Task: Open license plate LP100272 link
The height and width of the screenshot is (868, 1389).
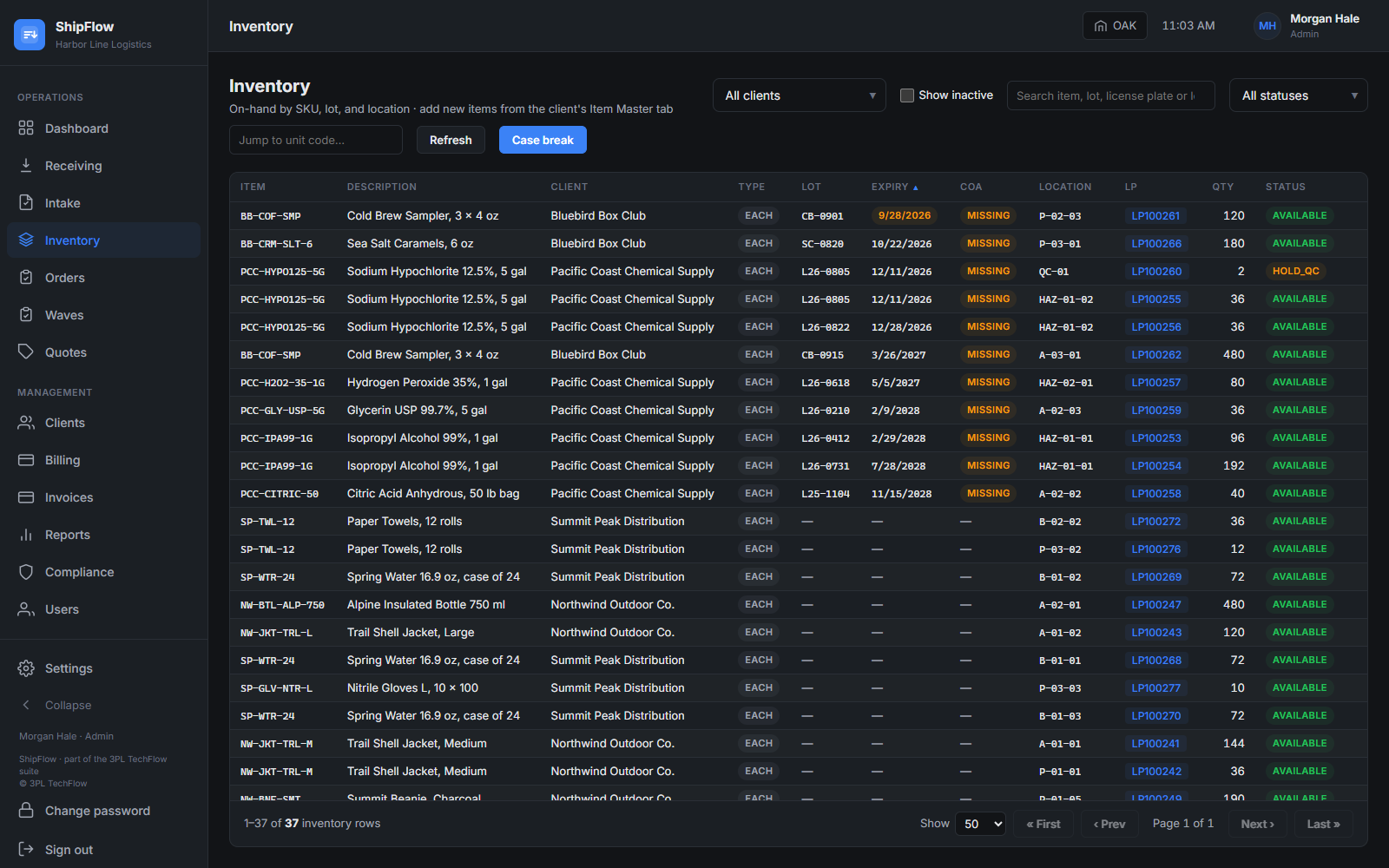Action: [x=1155, y=521]
